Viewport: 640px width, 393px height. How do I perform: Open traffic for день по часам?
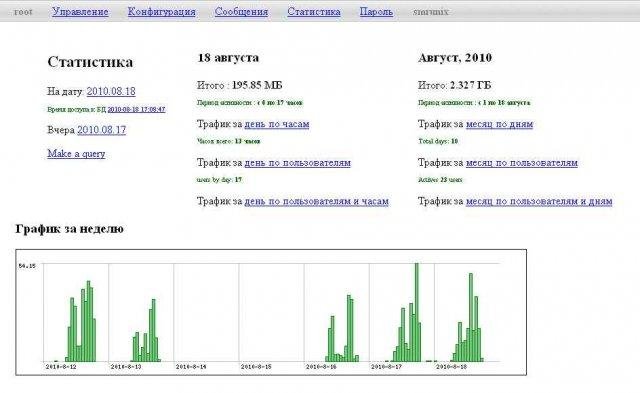276,124
